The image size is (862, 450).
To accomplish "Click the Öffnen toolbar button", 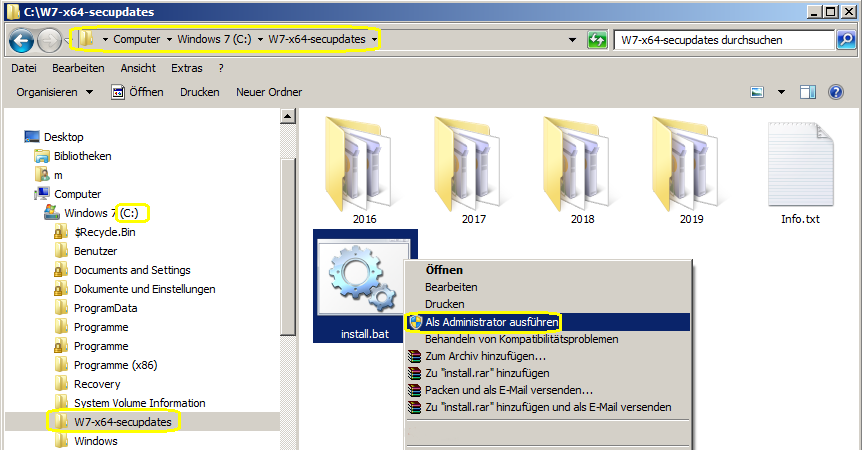I will (137, 92).
